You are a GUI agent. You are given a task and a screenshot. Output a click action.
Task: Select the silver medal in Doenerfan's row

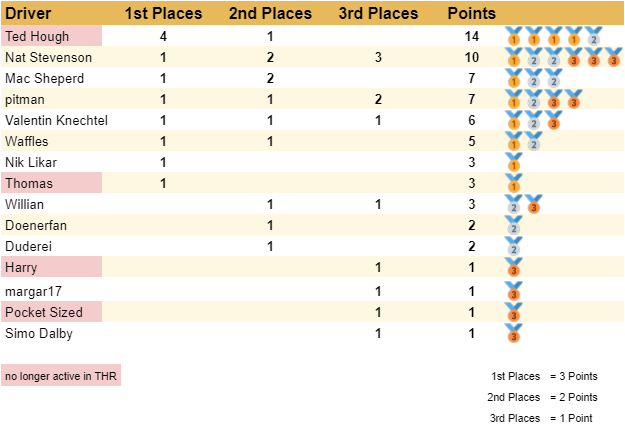click(x=514, y=225)
